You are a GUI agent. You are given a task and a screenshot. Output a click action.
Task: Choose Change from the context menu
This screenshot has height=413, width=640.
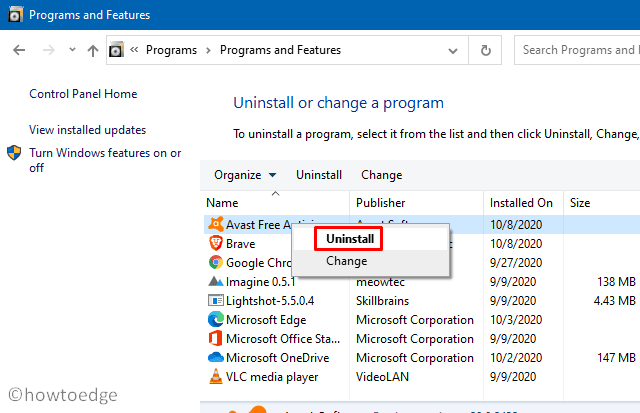pos(346,261)
